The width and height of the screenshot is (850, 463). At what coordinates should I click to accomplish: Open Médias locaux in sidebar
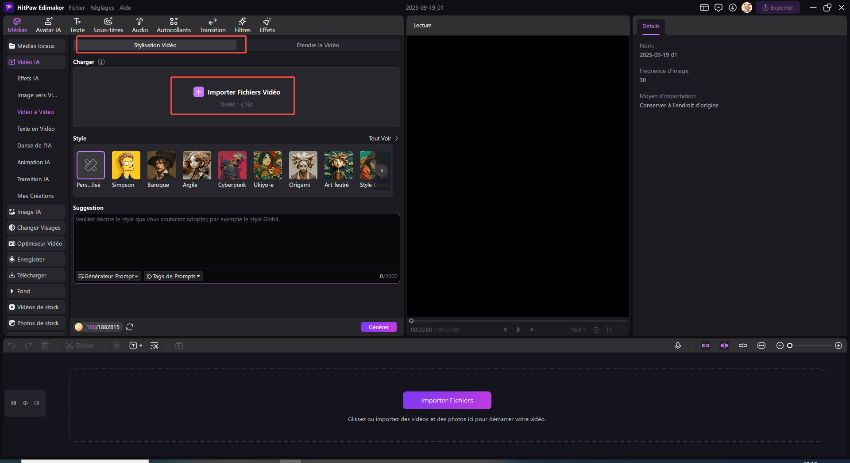pyautogui.click(x=35, y=46)
